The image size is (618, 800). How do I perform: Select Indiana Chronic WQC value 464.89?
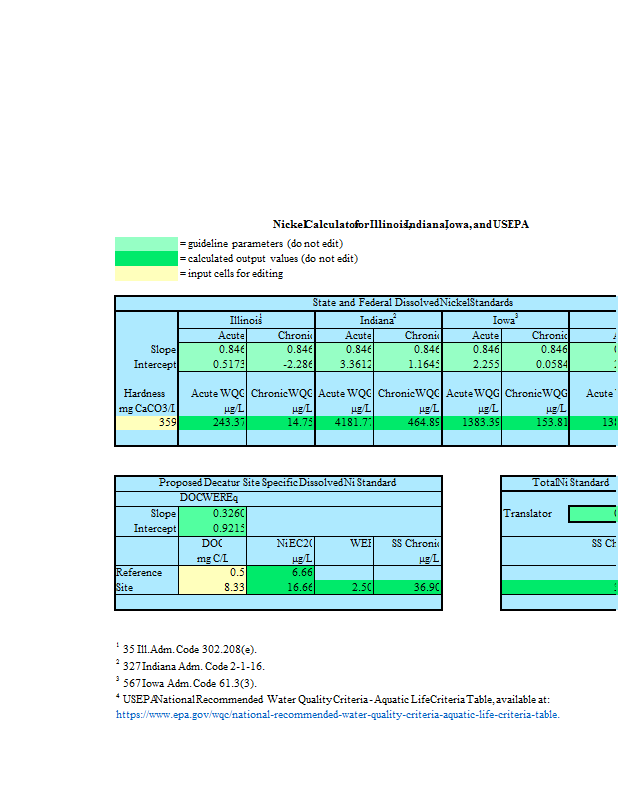(409, 423)
